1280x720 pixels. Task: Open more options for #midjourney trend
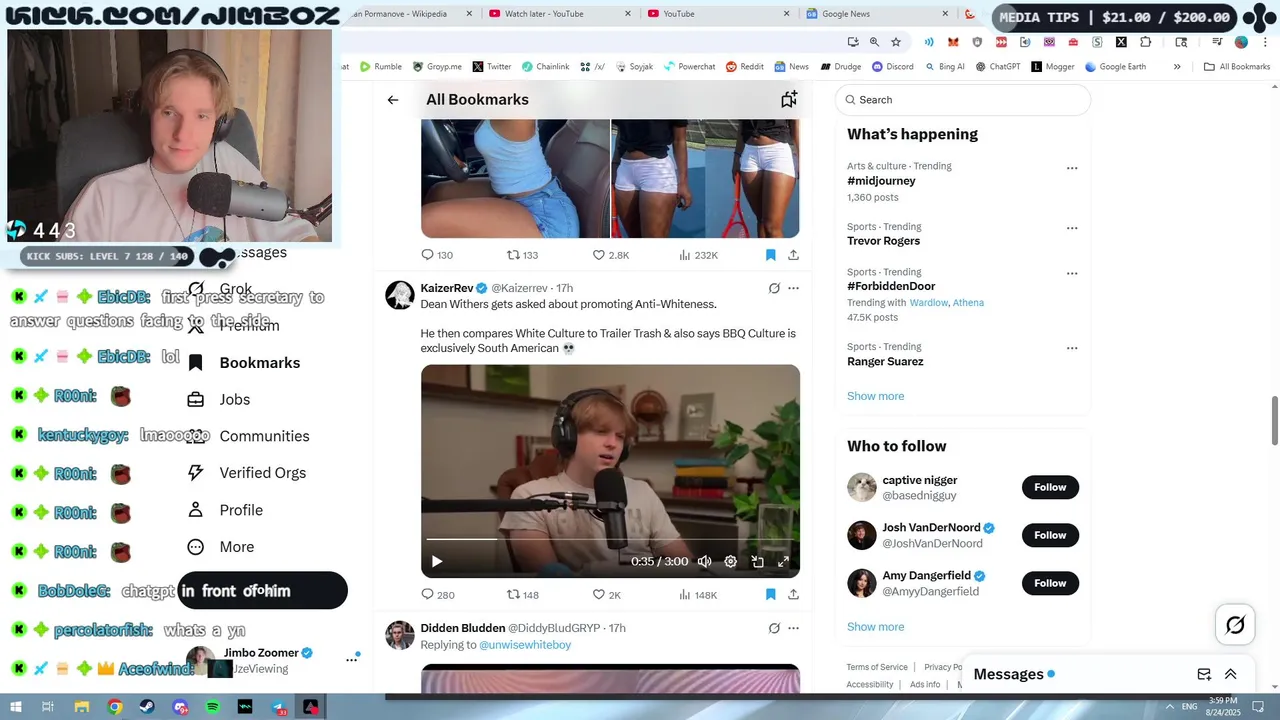pyautogui.click(x=1072, y=168)
